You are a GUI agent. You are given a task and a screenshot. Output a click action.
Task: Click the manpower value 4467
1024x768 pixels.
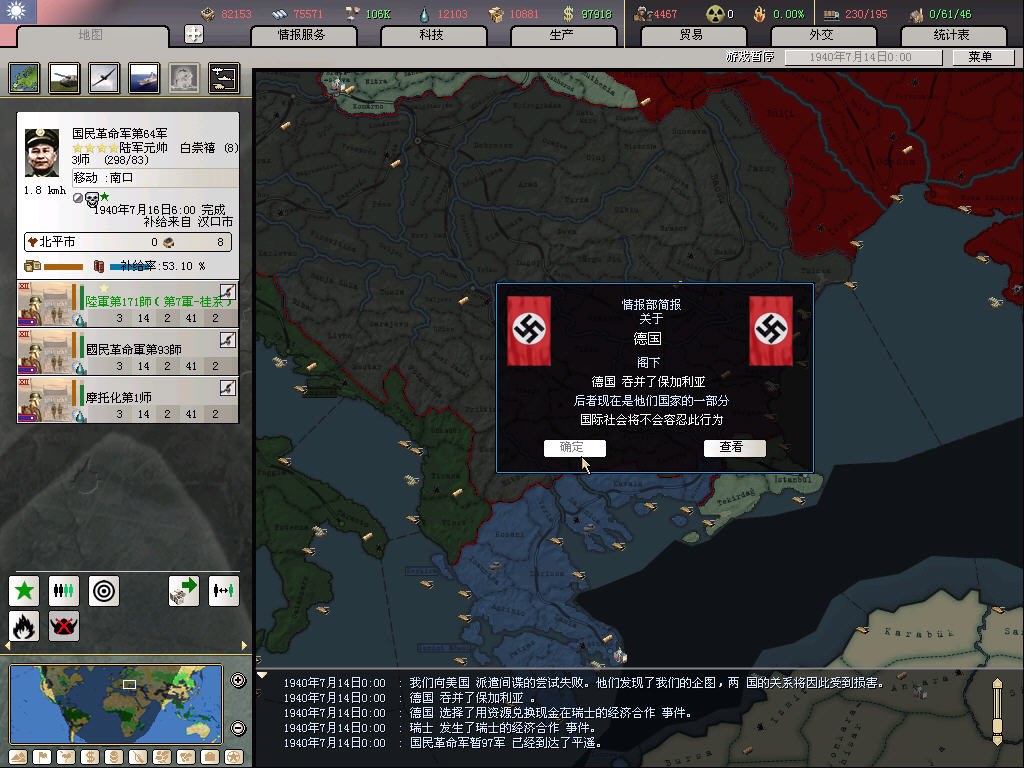click(x=665, y=14)
